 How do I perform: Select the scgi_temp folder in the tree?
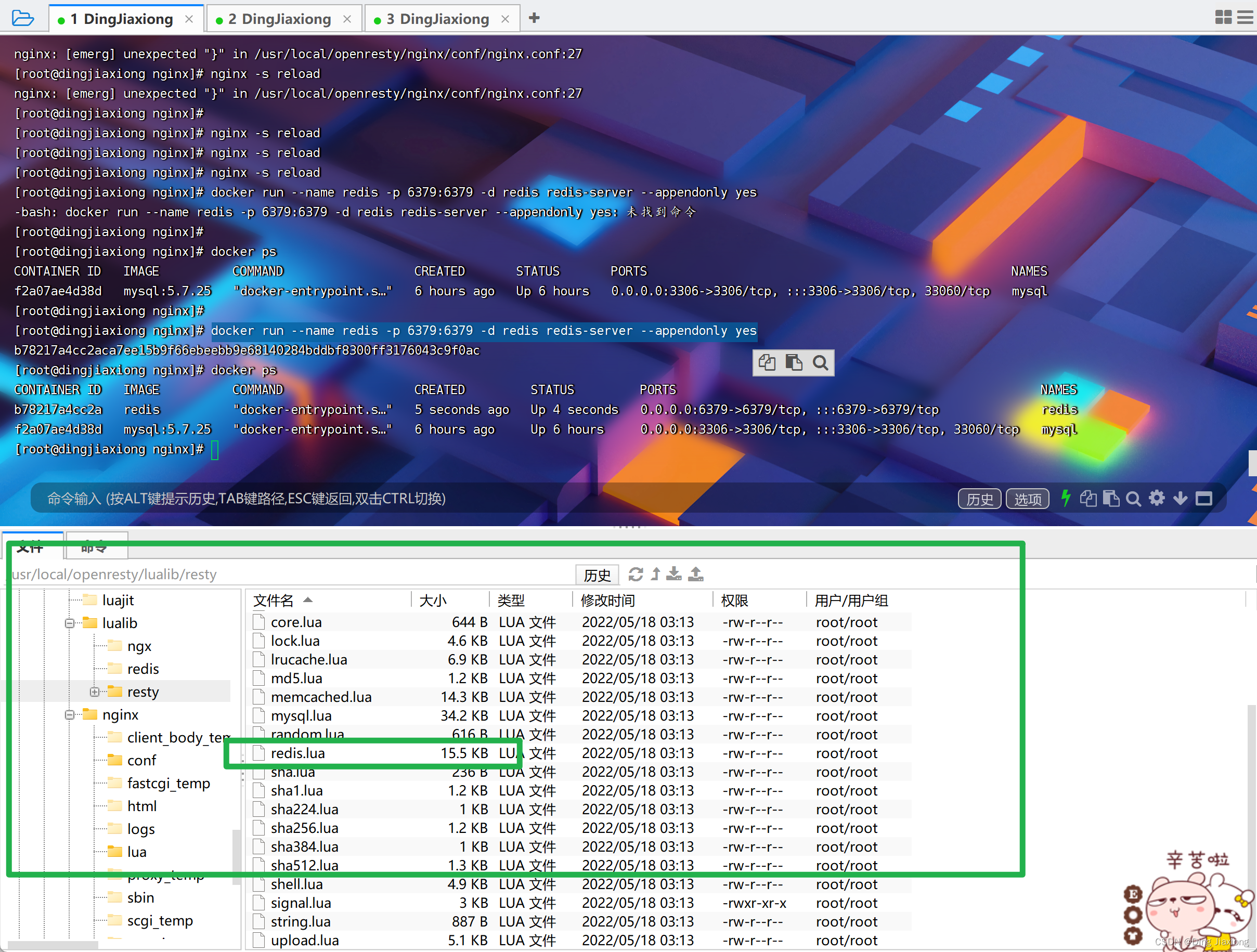tap(151, 921)
